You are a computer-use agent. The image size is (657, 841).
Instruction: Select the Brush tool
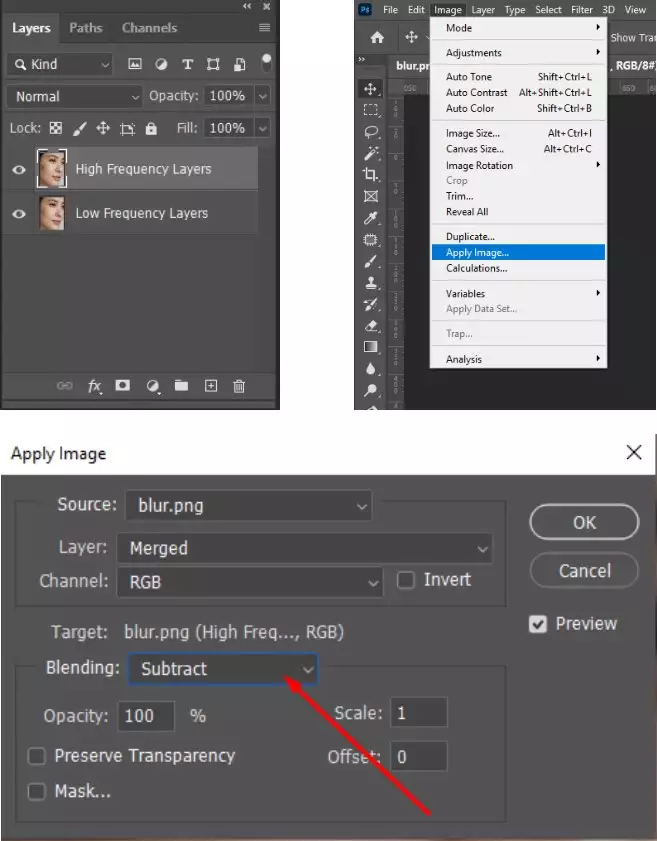click(x=371, y=261)
